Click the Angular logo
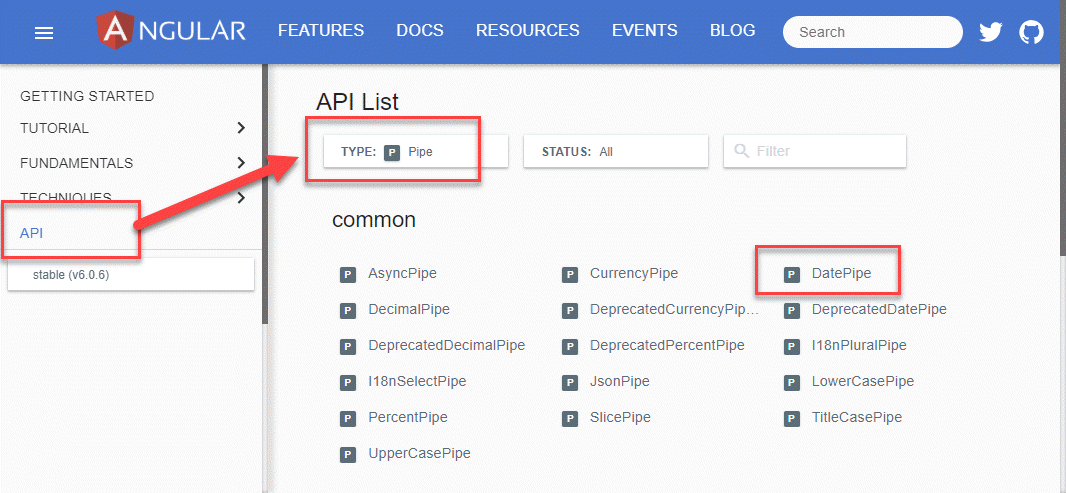The width and height of the screenshot is (1066, 493). (x=171, y=31)
